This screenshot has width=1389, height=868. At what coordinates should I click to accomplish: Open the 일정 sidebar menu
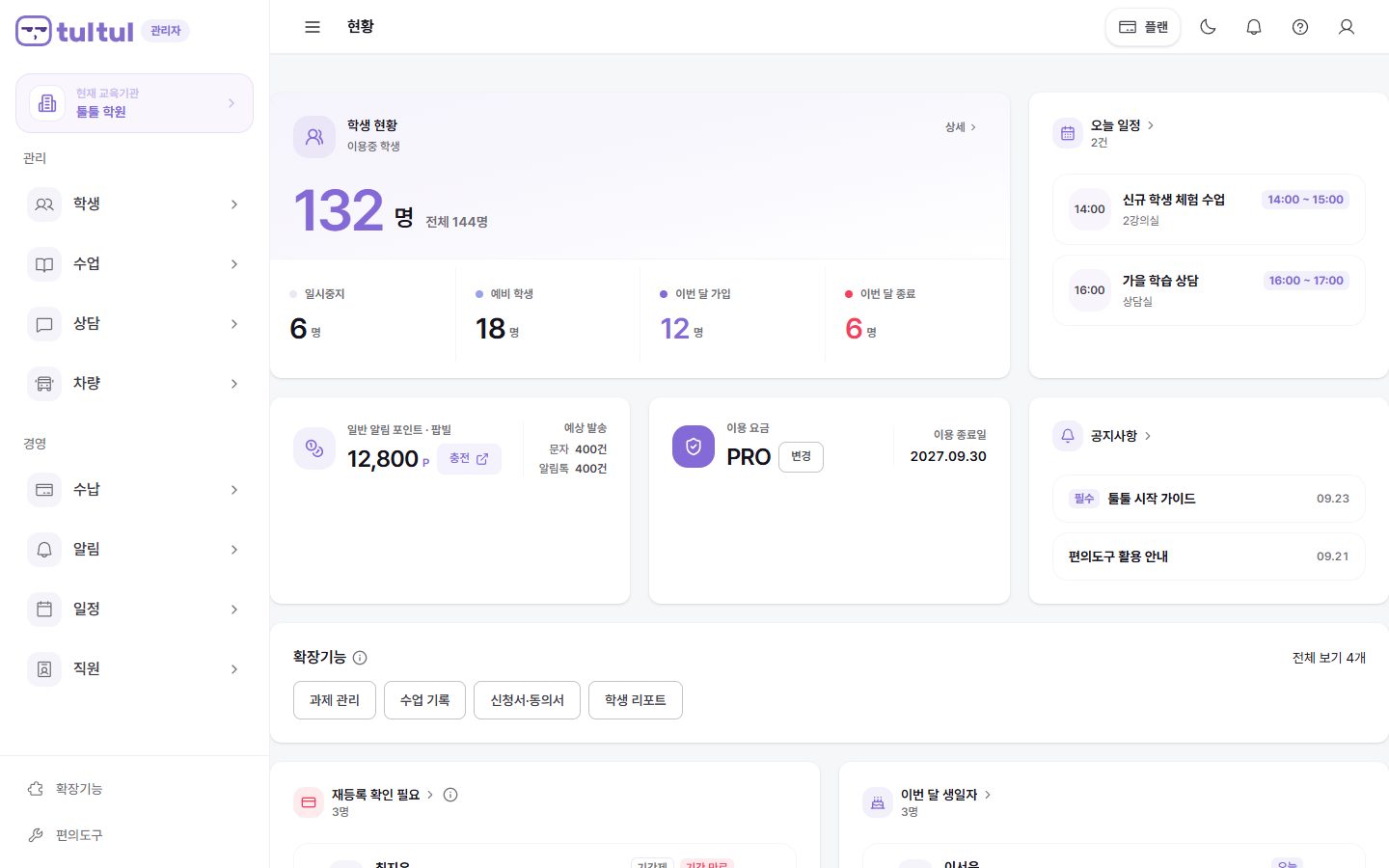134,610
